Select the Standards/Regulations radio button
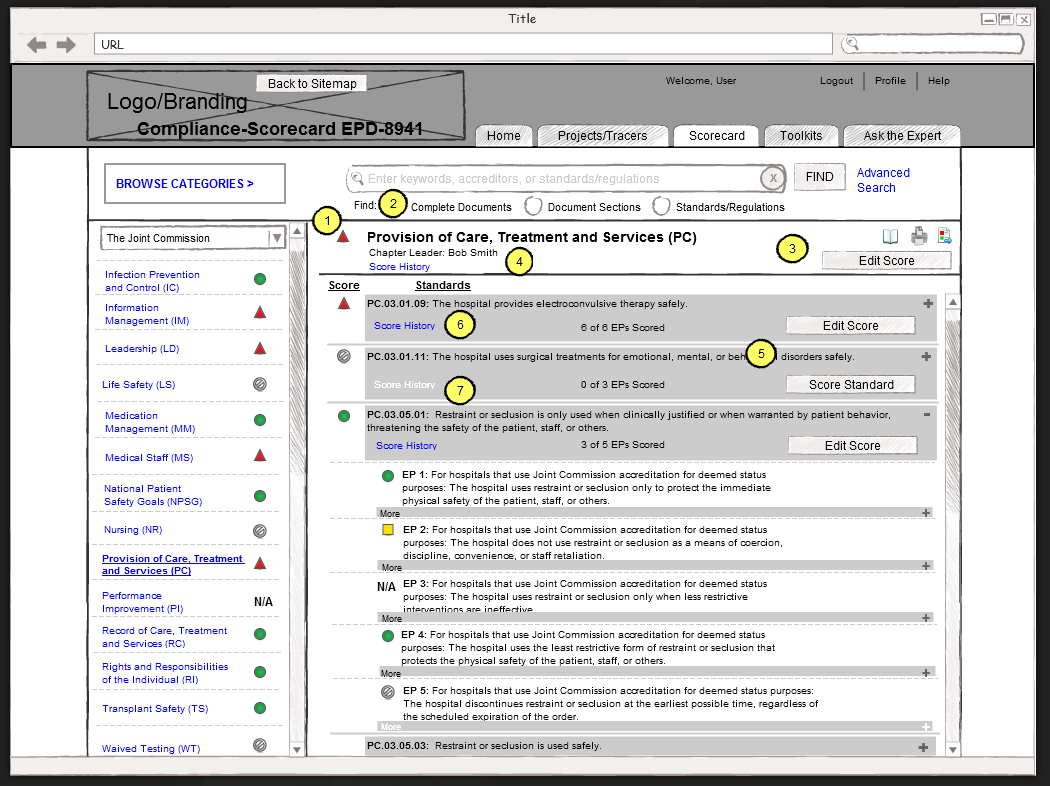 coord(661,206)
